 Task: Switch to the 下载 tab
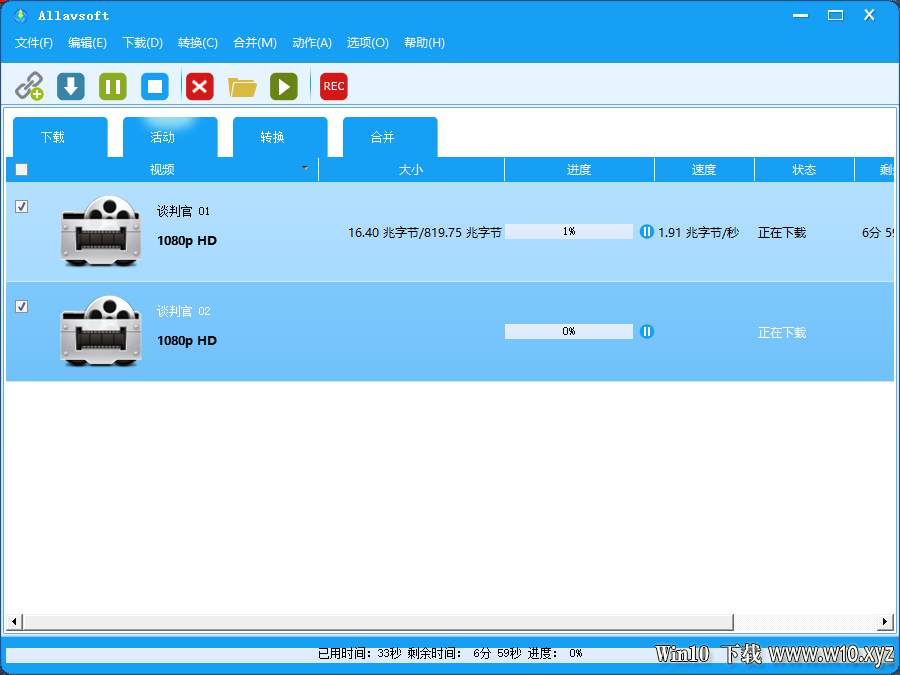60,137
